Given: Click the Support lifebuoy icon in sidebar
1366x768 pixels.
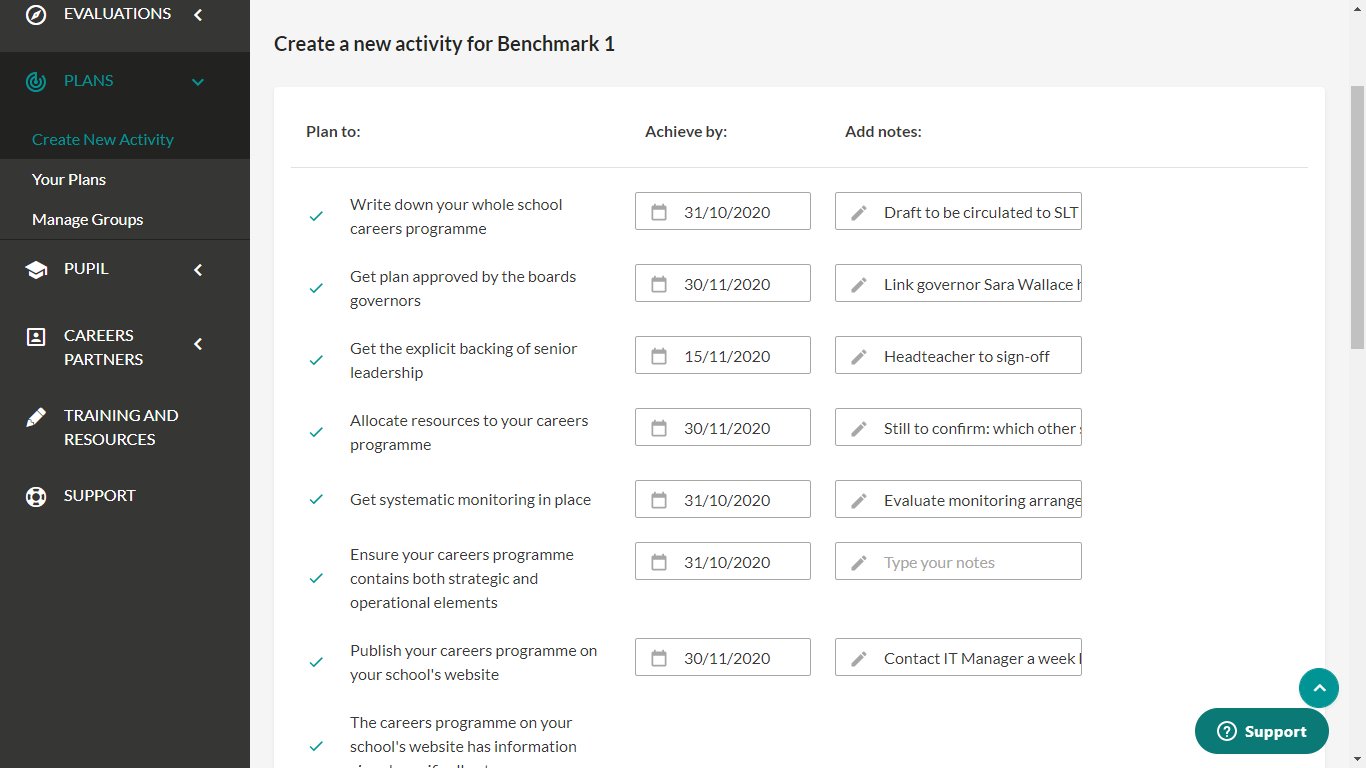Looking at the screenshot, I should pyautogui.click(x=36, y=496).
